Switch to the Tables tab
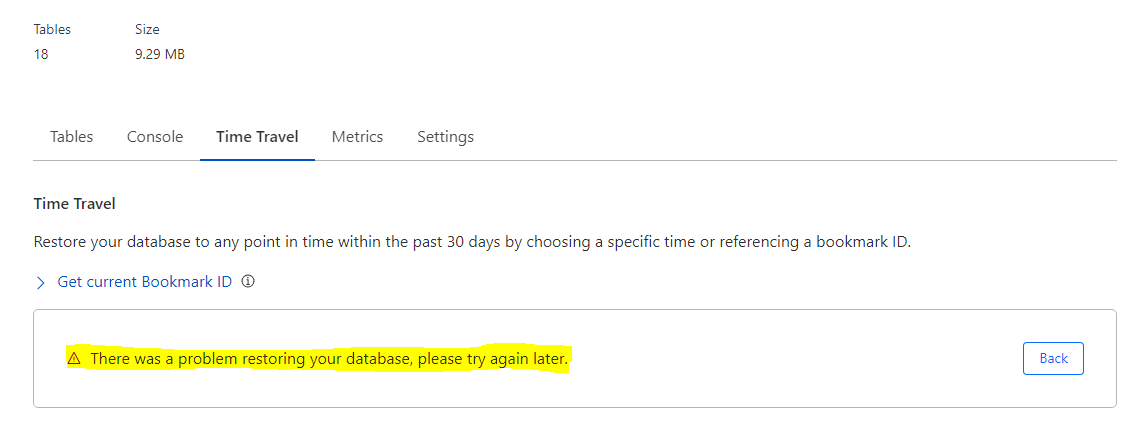 pos(72,137)
